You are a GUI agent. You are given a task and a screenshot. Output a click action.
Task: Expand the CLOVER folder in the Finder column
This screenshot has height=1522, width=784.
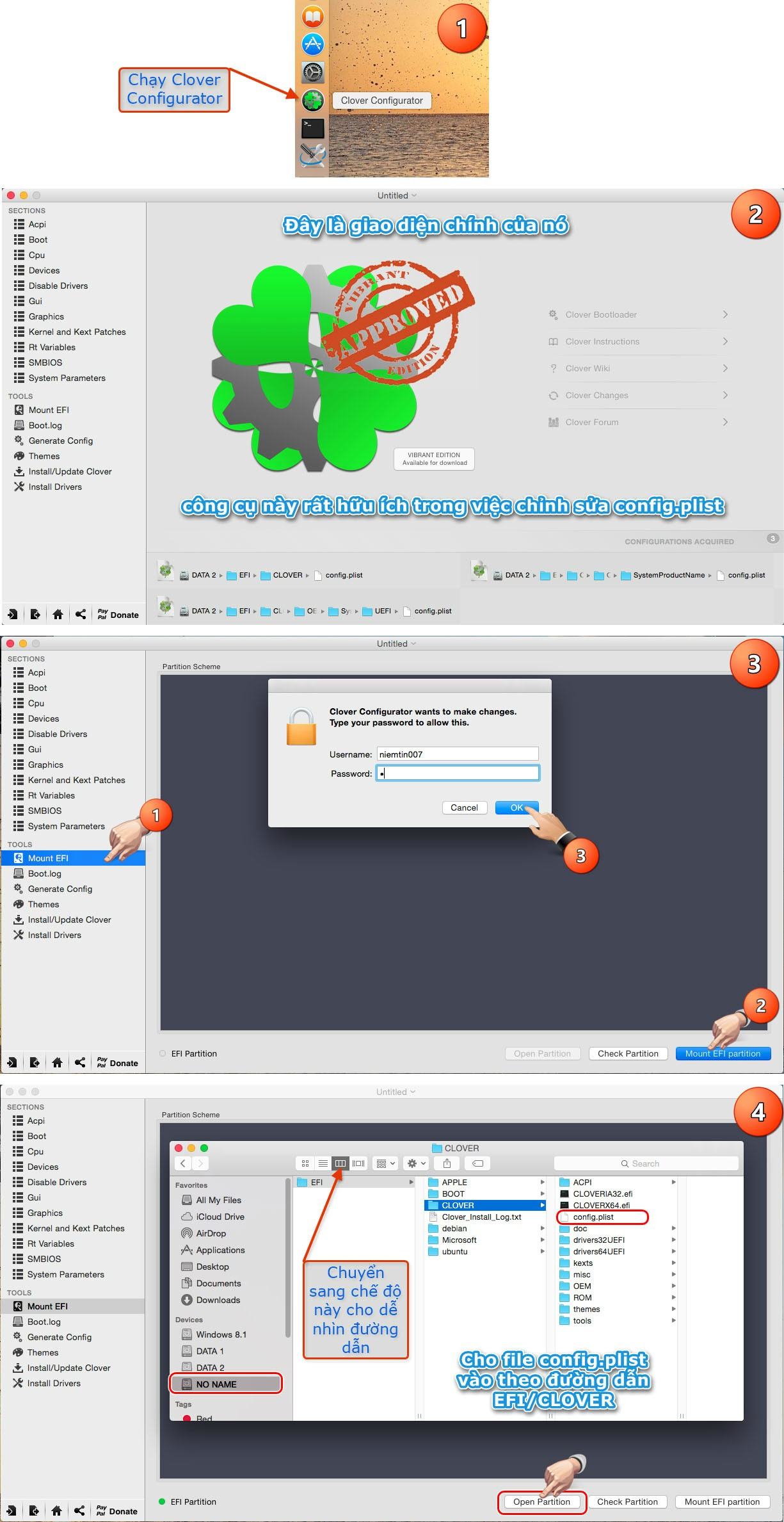(x=543, y=1205)
